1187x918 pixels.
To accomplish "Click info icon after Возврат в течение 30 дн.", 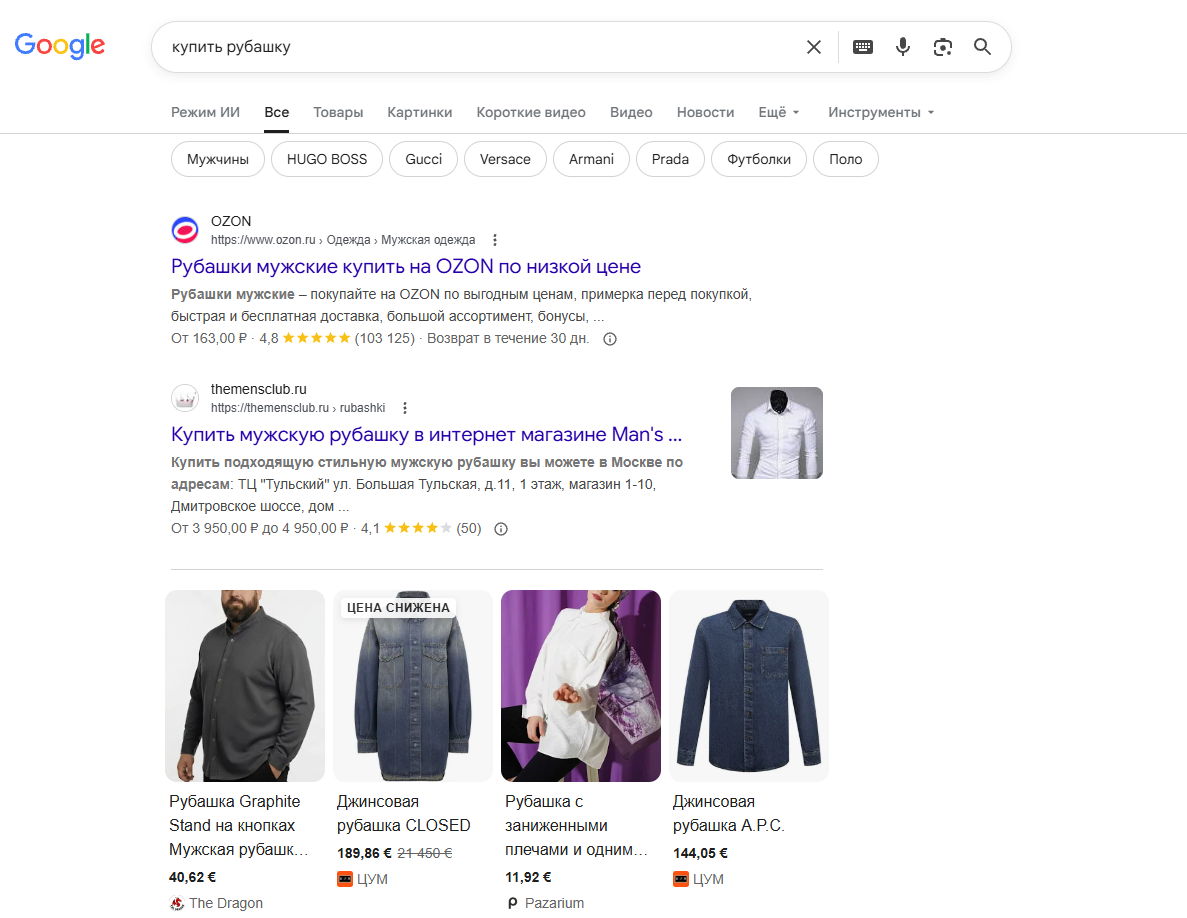I will coord(609,339).
